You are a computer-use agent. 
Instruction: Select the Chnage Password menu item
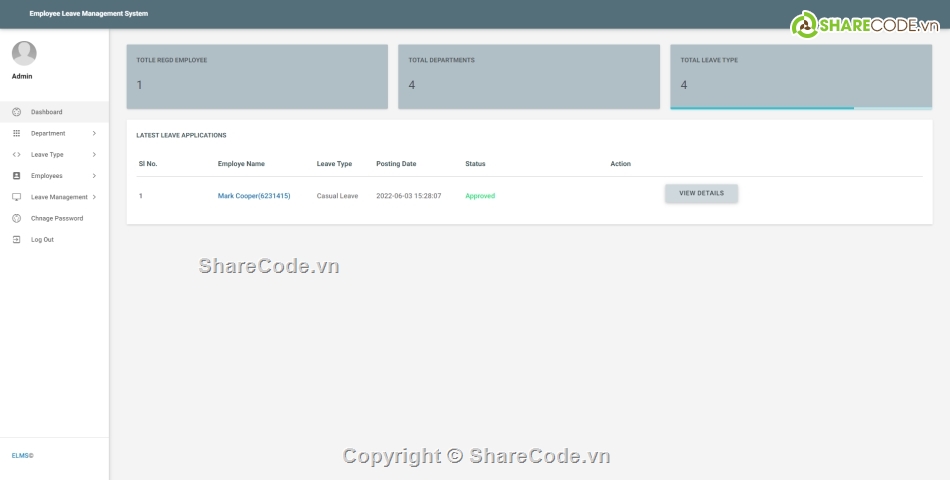pos(57,218)
